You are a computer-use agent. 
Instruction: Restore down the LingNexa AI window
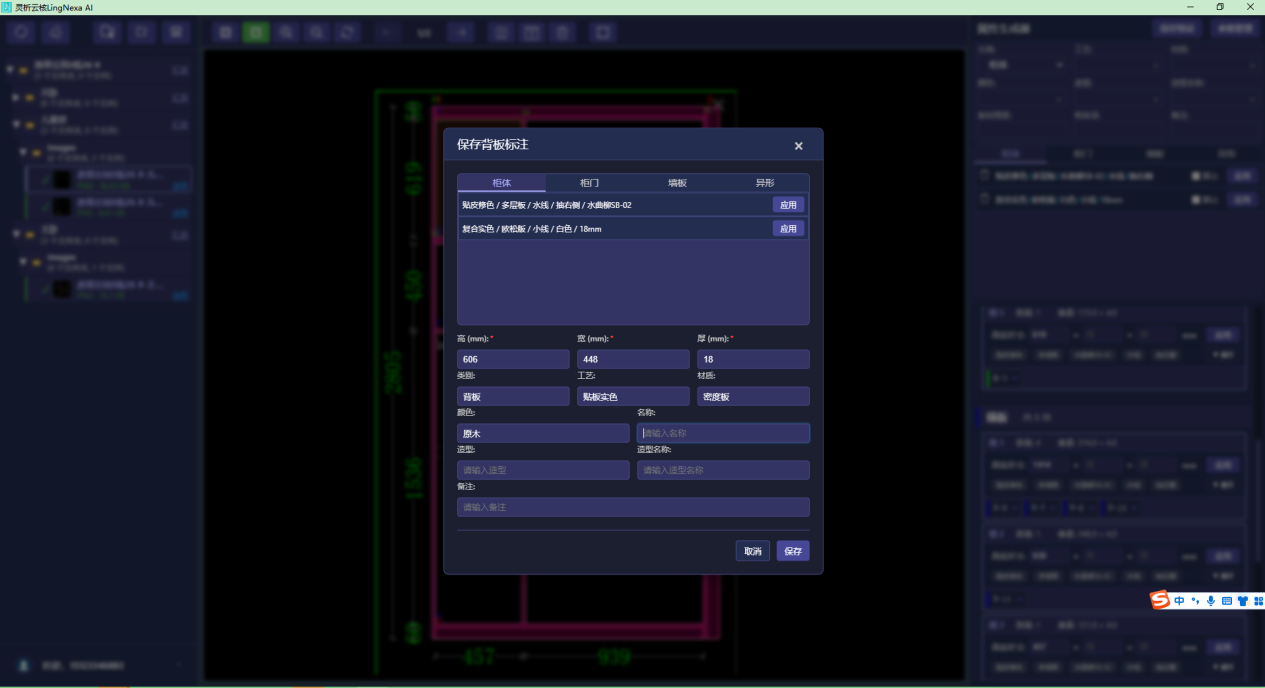(x=1220, y=7)
